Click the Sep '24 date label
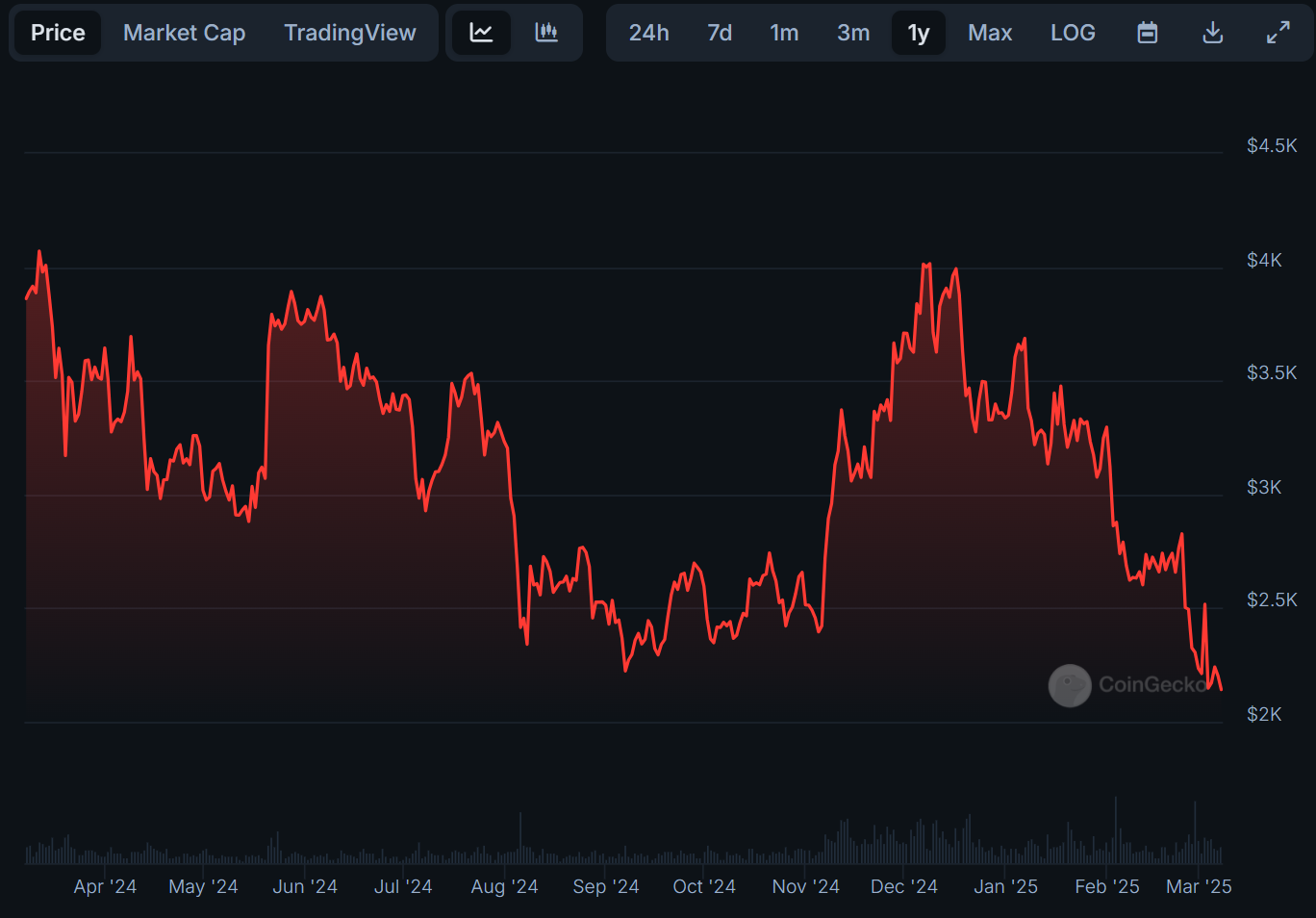1316x918 pixels. click(606, 887)
